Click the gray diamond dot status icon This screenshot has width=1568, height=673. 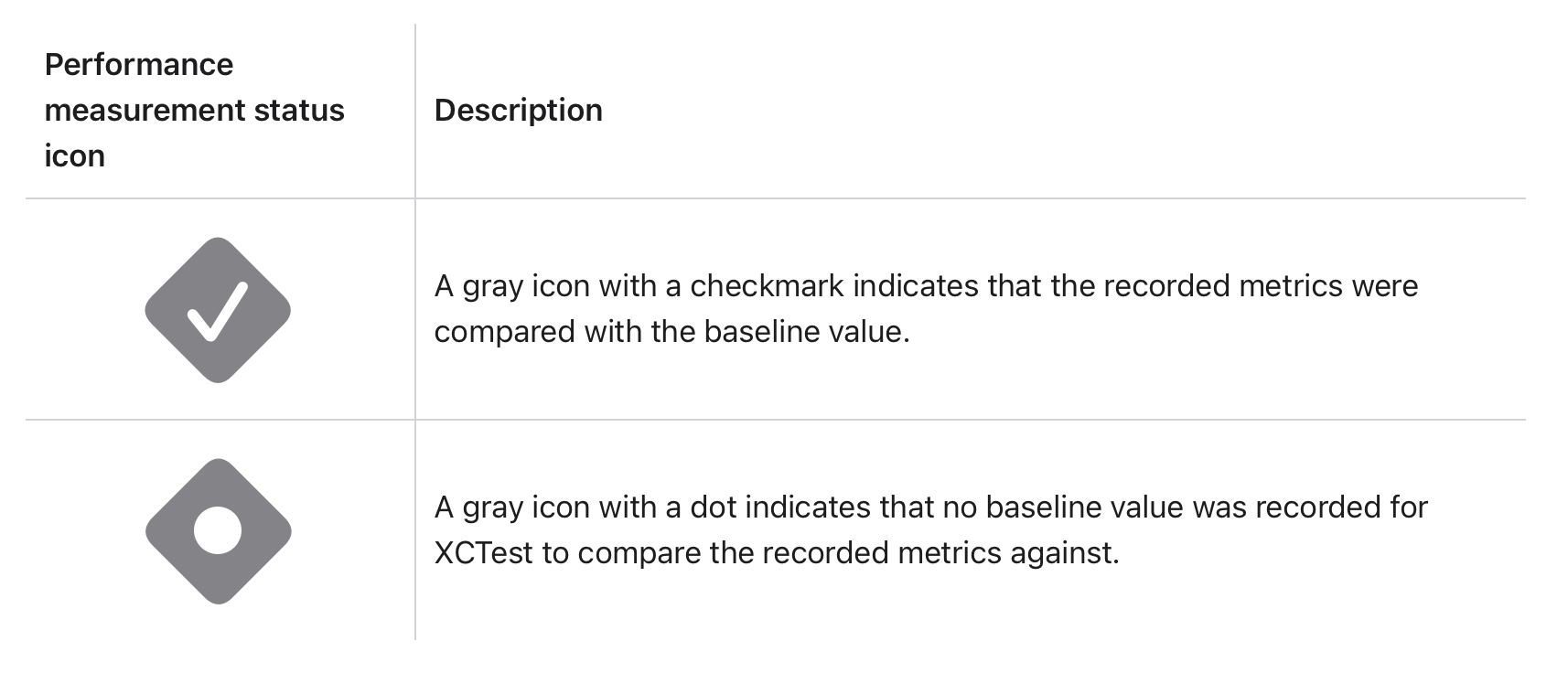[218, 531]
